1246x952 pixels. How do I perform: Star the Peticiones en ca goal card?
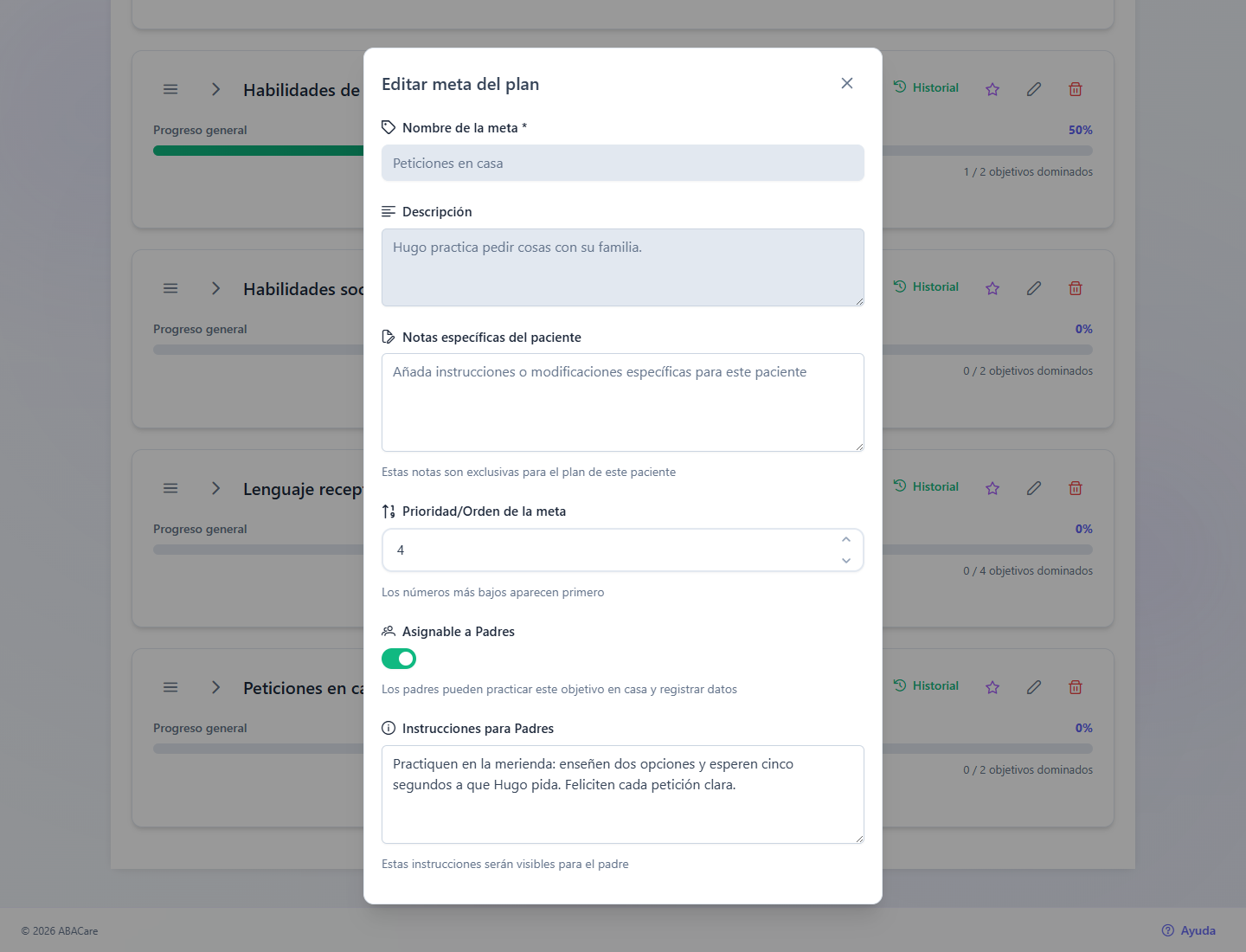(992, 687)
